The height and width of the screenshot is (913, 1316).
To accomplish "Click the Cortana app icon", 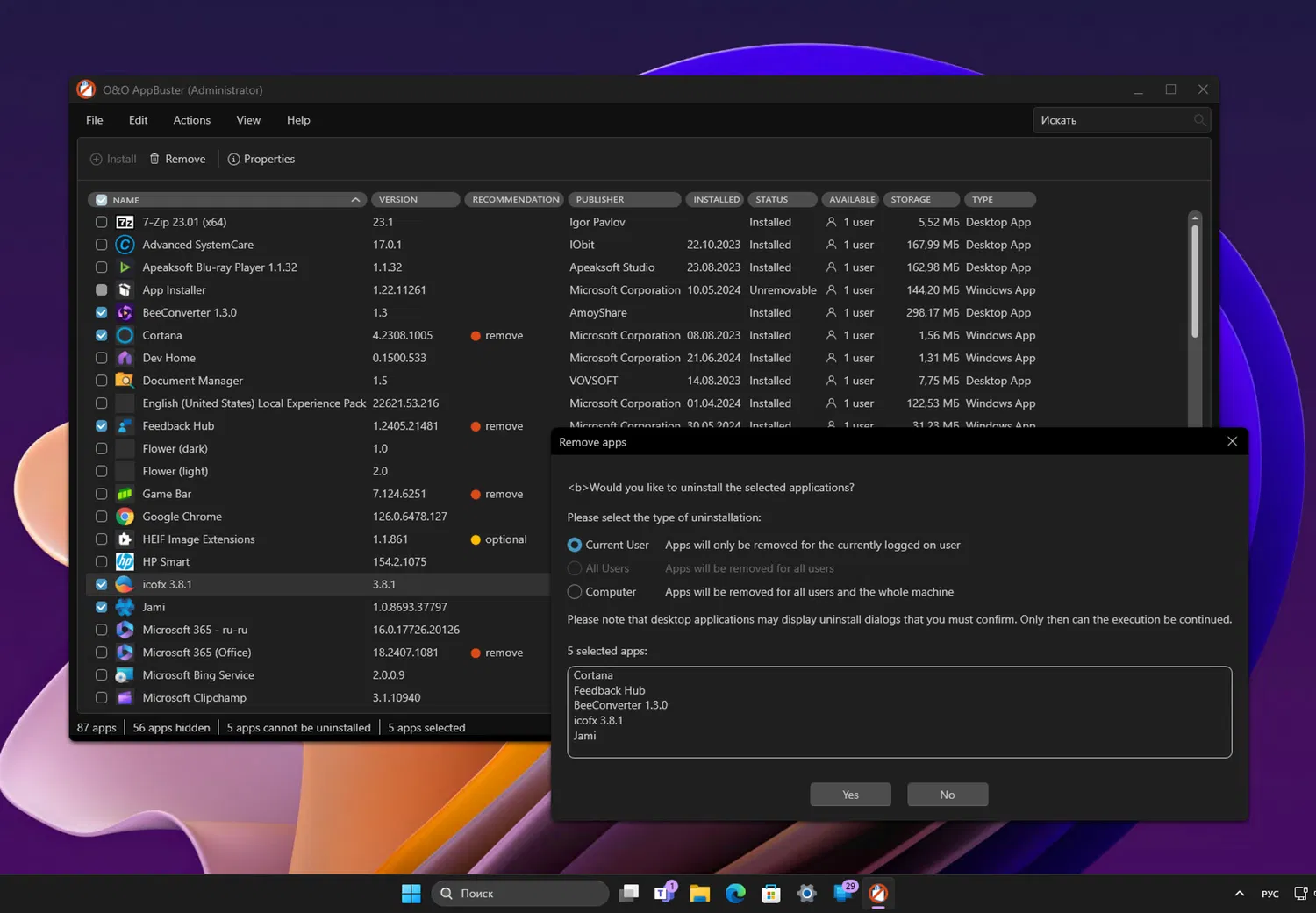I will click(125, 335).
